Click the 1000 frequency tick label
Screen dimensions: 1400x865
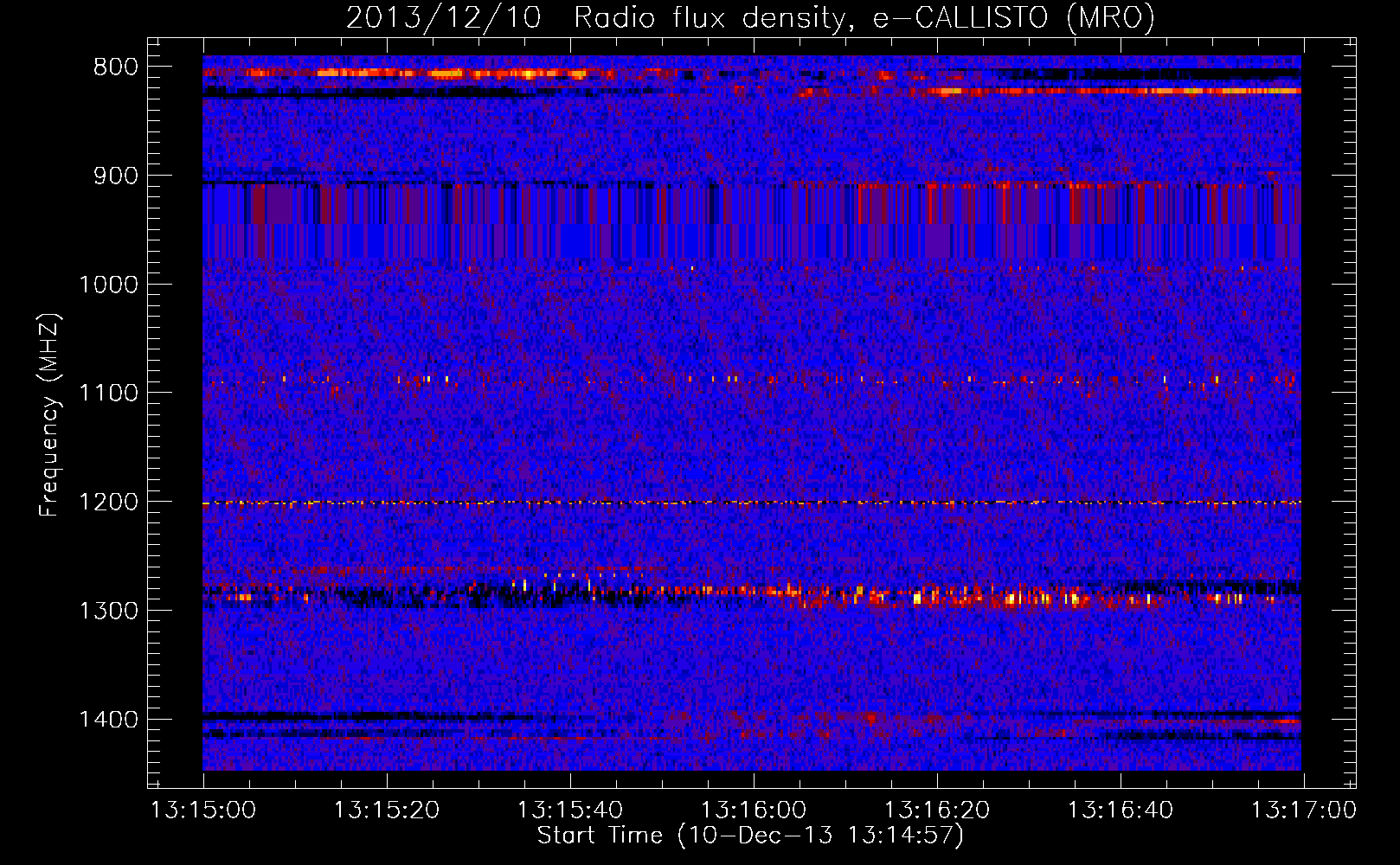tap(108, 285)
